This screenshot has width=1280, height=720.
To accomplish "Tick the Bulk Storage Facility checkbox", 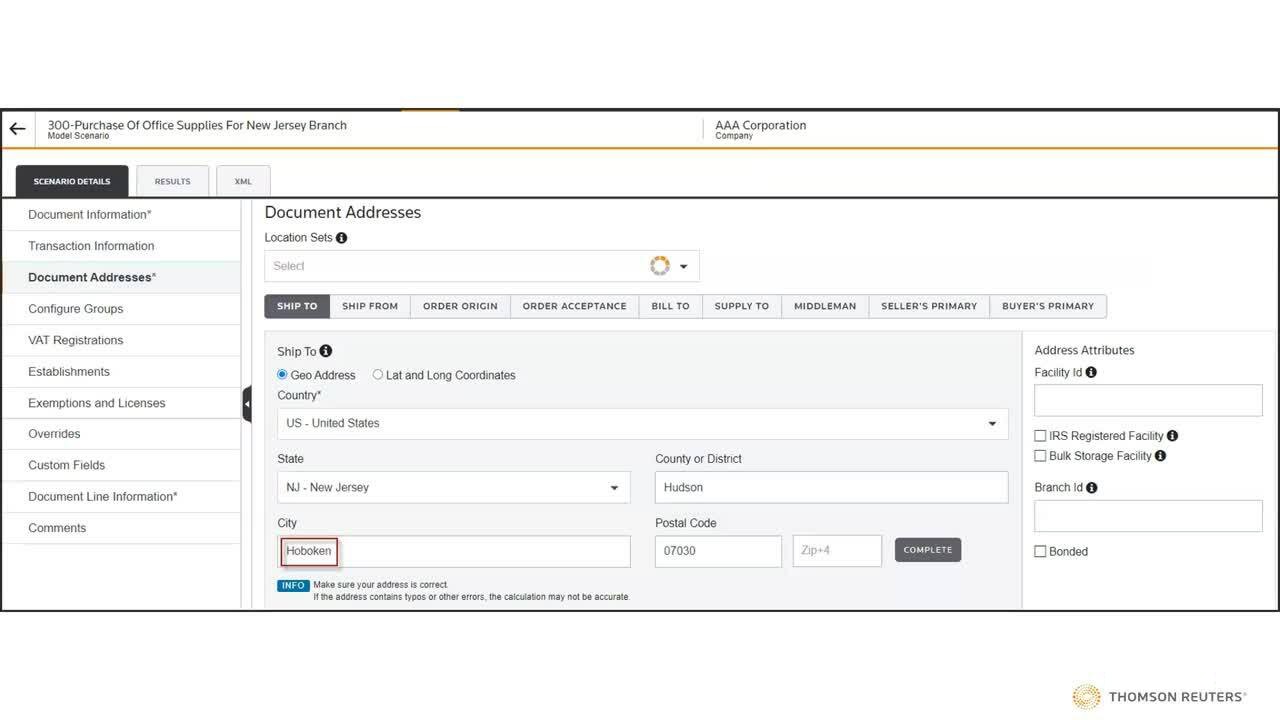I will click(1040, 456).
